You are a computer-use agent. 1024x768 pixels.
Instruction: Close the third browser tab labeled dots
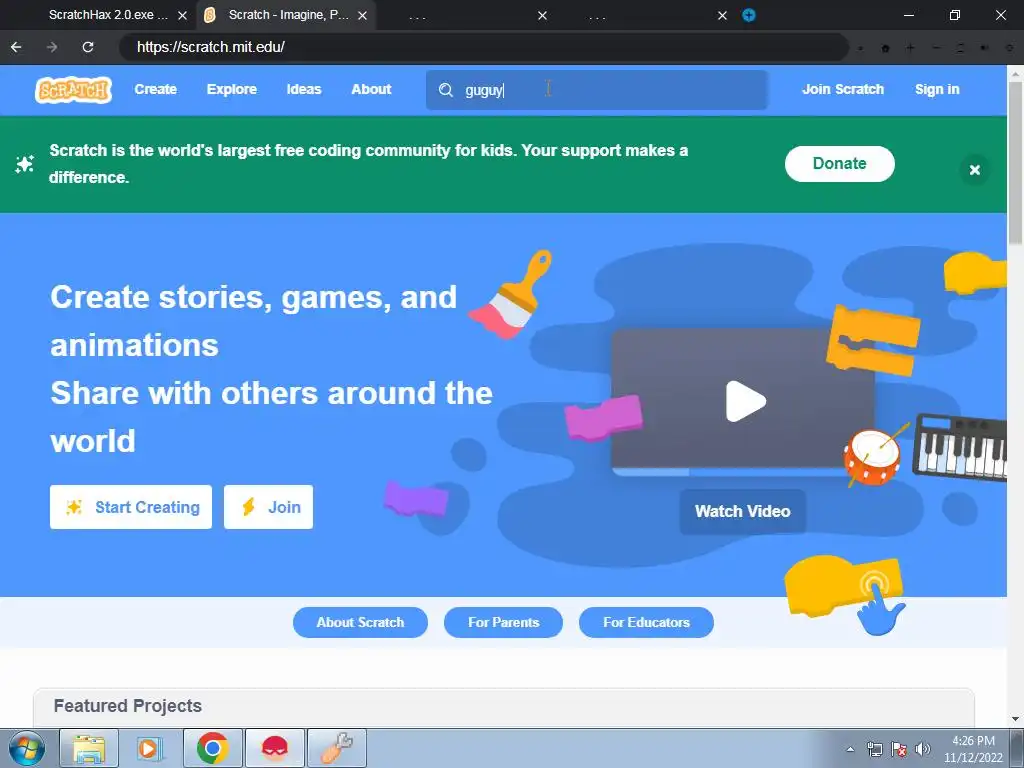(x=542, y=15)
